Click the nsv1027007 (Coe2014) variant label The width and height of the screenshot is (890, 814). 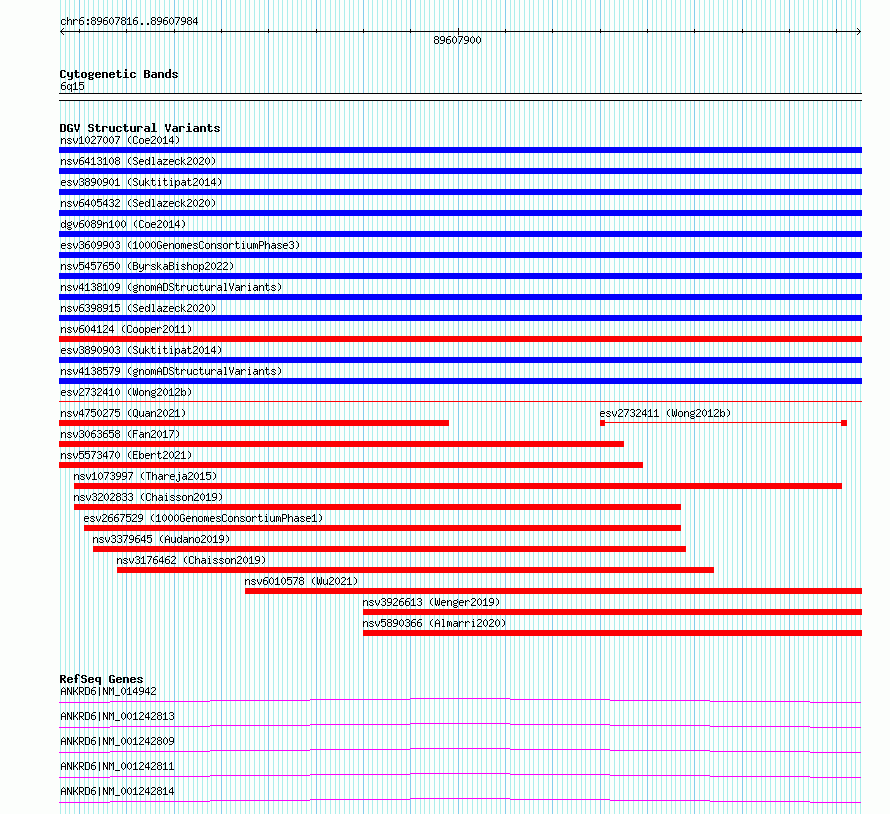(120, 140)
